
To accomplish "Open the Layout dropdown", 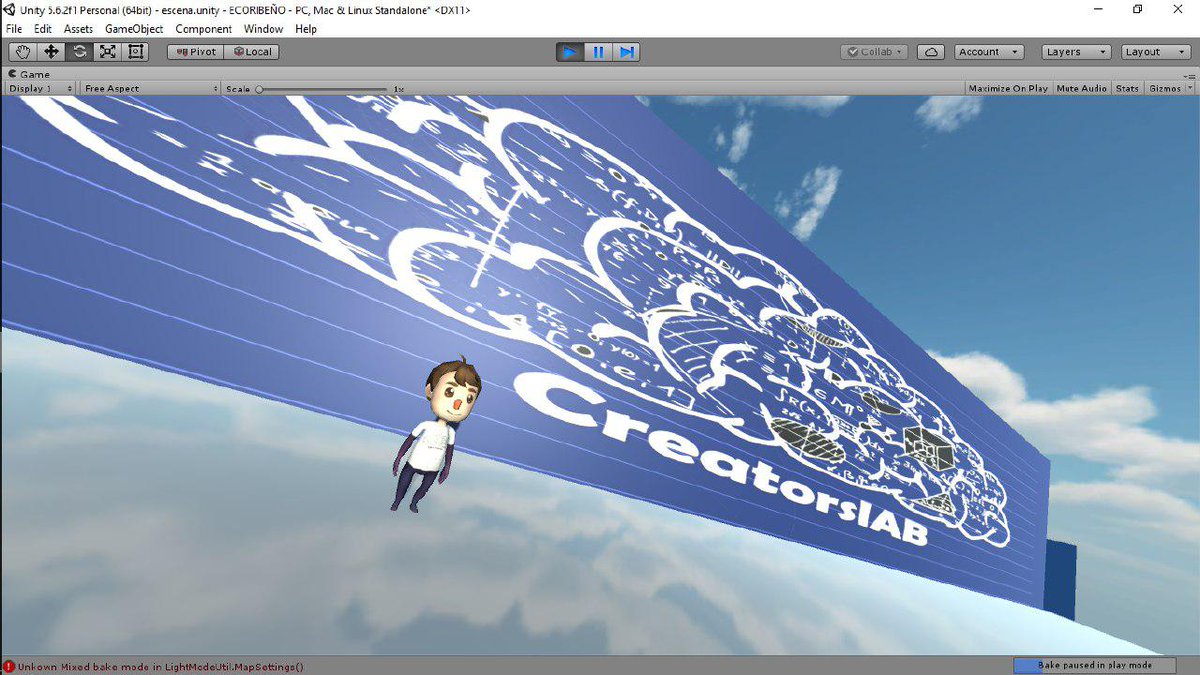I will tap(1155, 52).
